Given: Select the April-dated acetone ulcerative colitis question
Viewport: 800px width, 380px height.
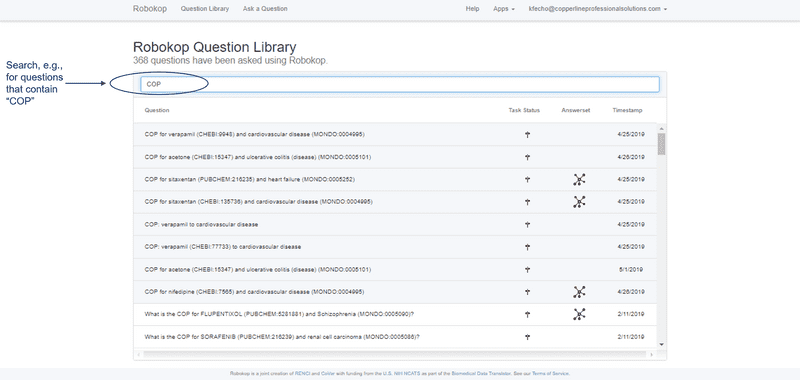Looking at the screenshot, I should tap(258, 157).
